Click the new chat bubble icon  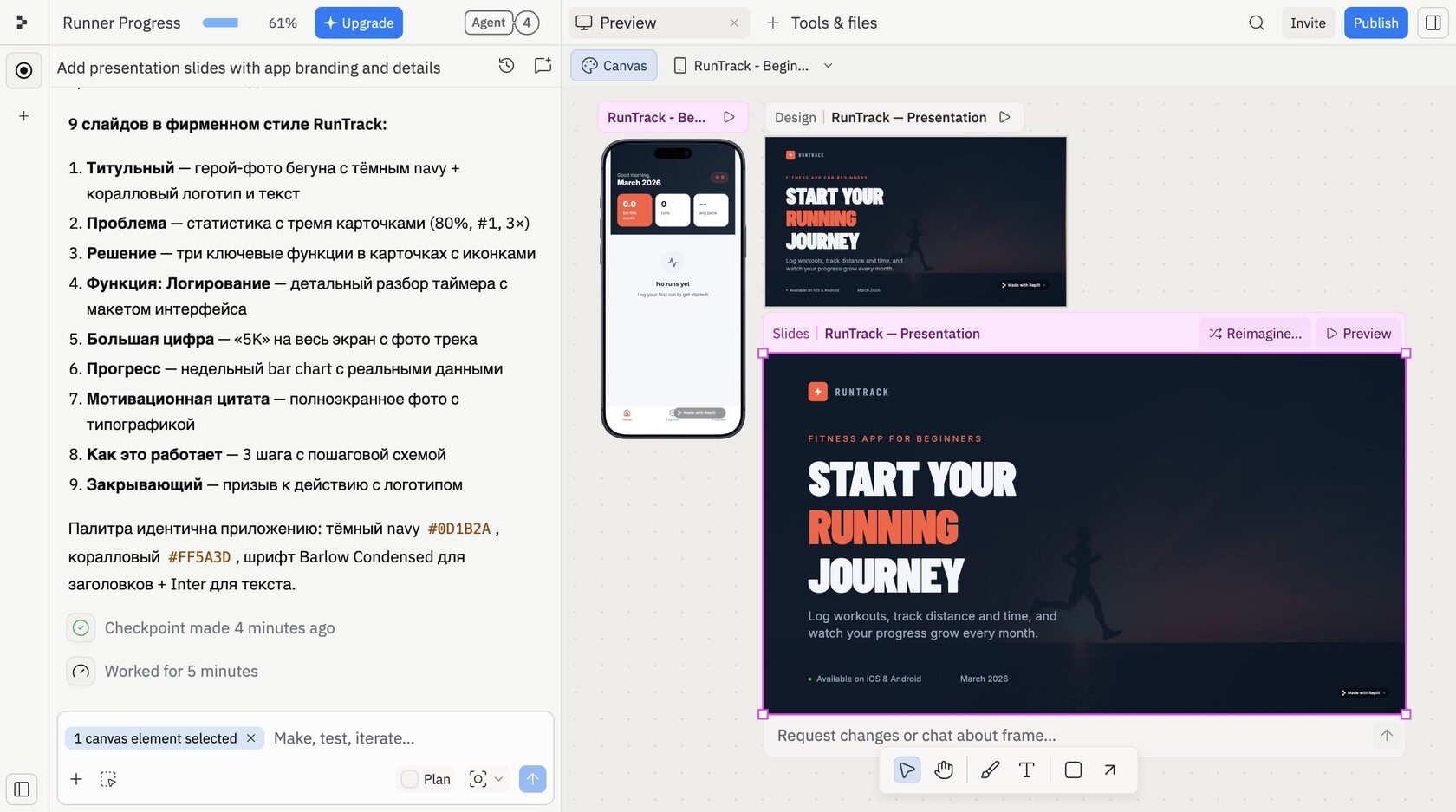coord(543,66)
